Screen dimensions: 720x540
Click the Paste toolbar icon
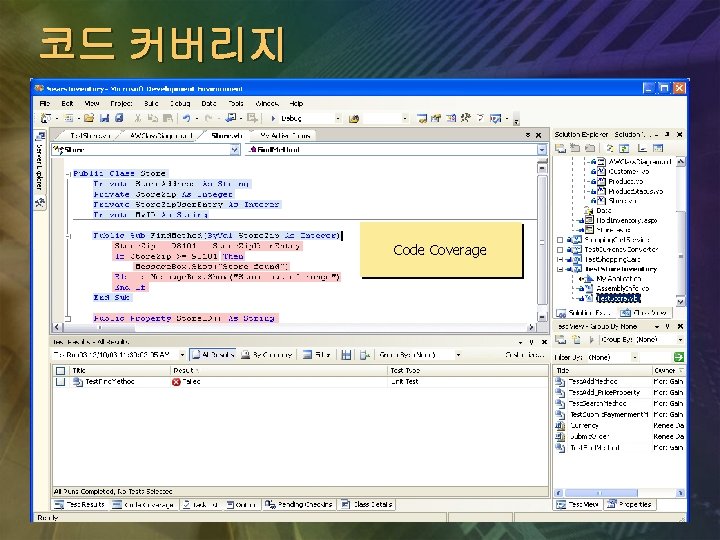tap(168, 118)
